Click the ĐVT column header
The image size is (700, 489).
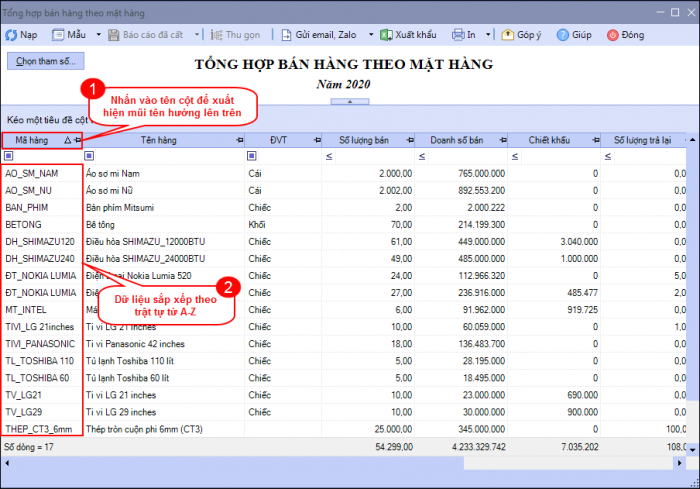click(277, 141)
